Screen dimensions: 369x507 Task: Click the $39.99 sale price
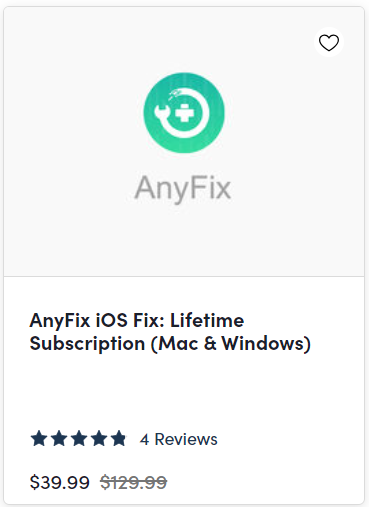pyautogui.click(x=60, y=482)
